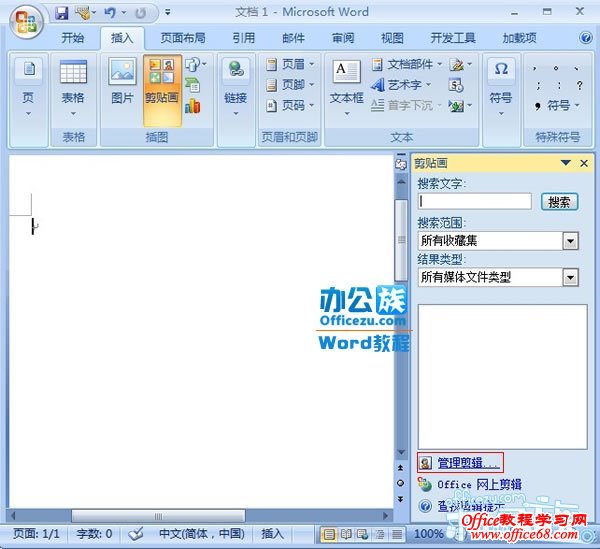The height and width of the screenshot is (549, 600).
Task: Click the spelling proofing icon in status bar
Action: click(x=136, y=534)
